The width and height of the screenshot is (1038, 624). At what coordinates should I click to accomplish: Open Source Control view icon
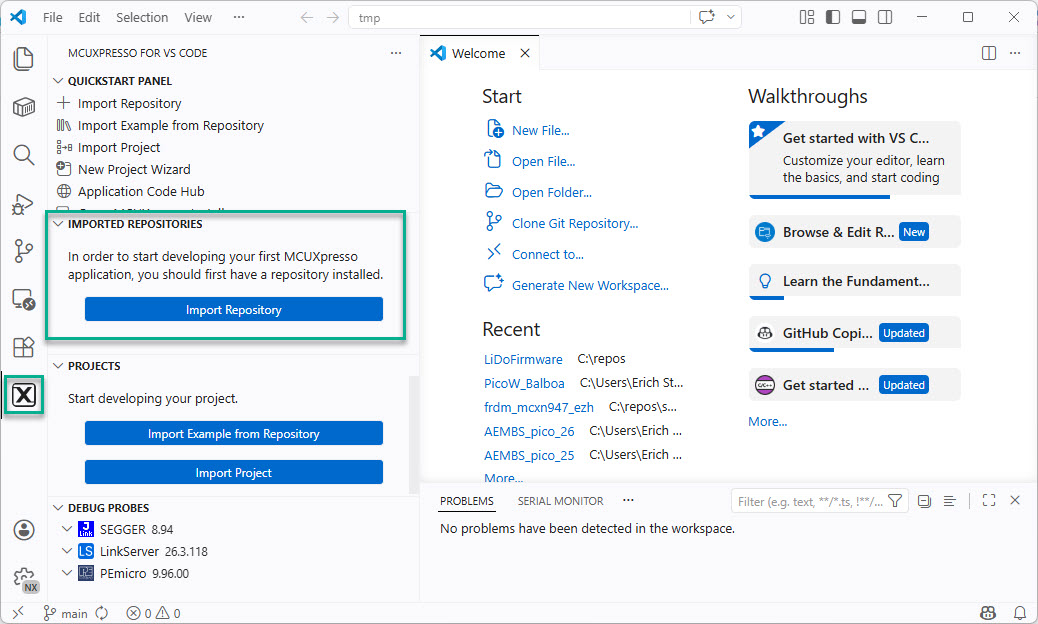point(23,251)
